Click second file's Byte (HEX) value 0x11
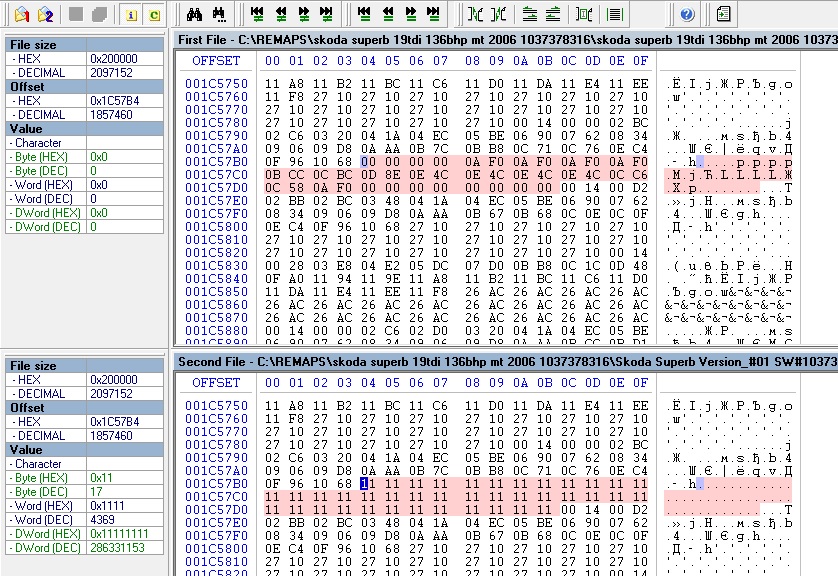 (x=125, y=478)
